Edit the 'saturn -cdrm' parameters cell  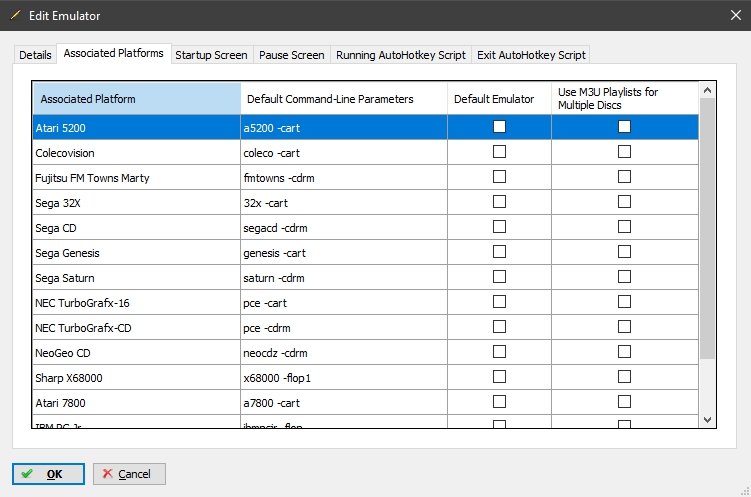[344, 278]
